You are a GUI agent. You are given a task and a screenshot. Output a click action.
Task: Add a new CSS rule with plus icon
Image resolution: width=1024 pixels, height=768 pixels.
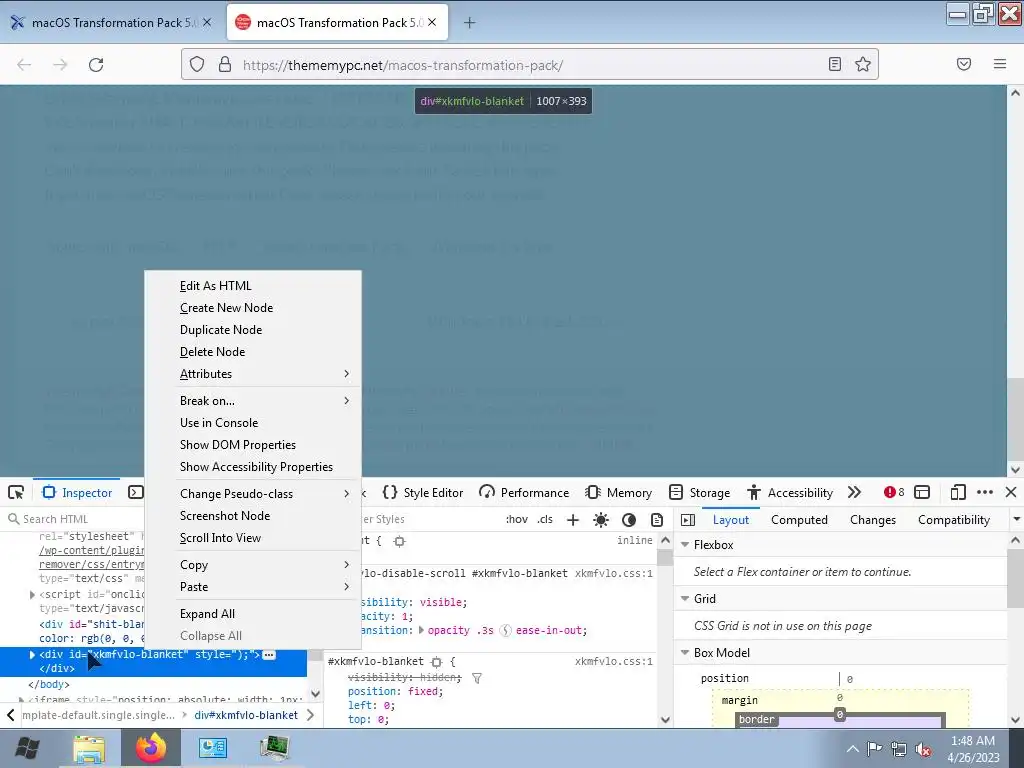pyautogui.click(x=573, y=520)
